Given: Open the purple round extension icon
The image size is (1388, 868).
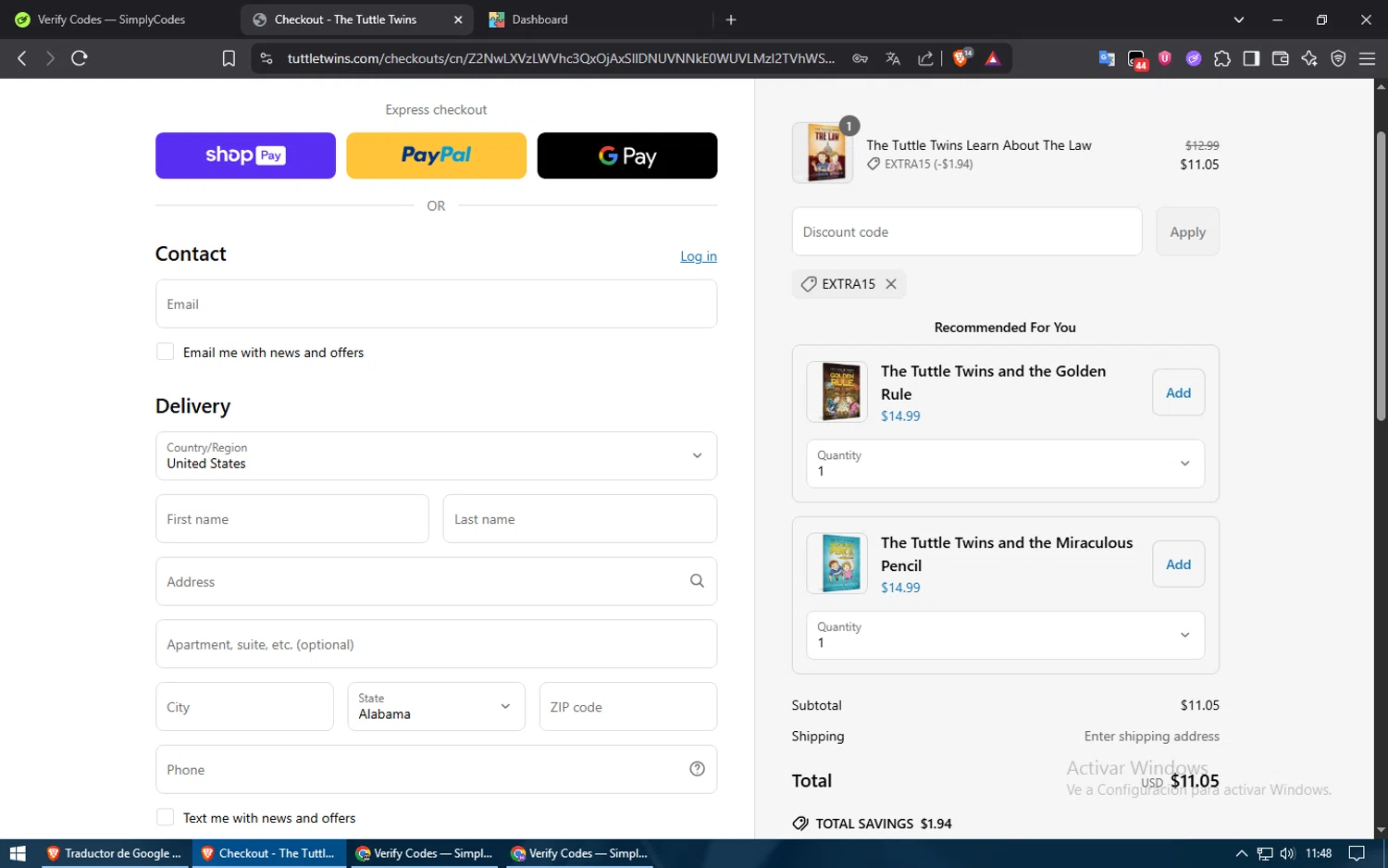Looking at the screenshot, I should pos(1194,58).
